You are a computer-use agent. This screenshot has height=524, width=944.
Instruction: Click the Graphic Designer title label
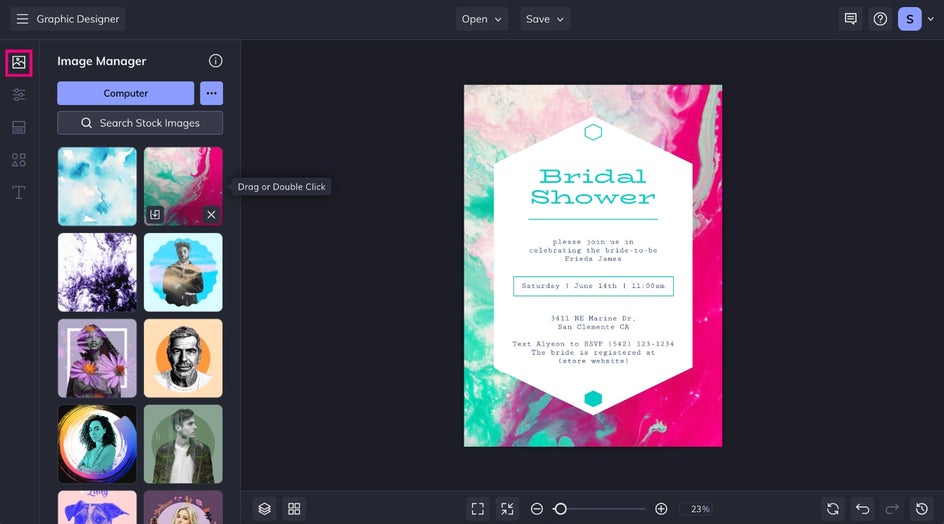tap(78, 19)
